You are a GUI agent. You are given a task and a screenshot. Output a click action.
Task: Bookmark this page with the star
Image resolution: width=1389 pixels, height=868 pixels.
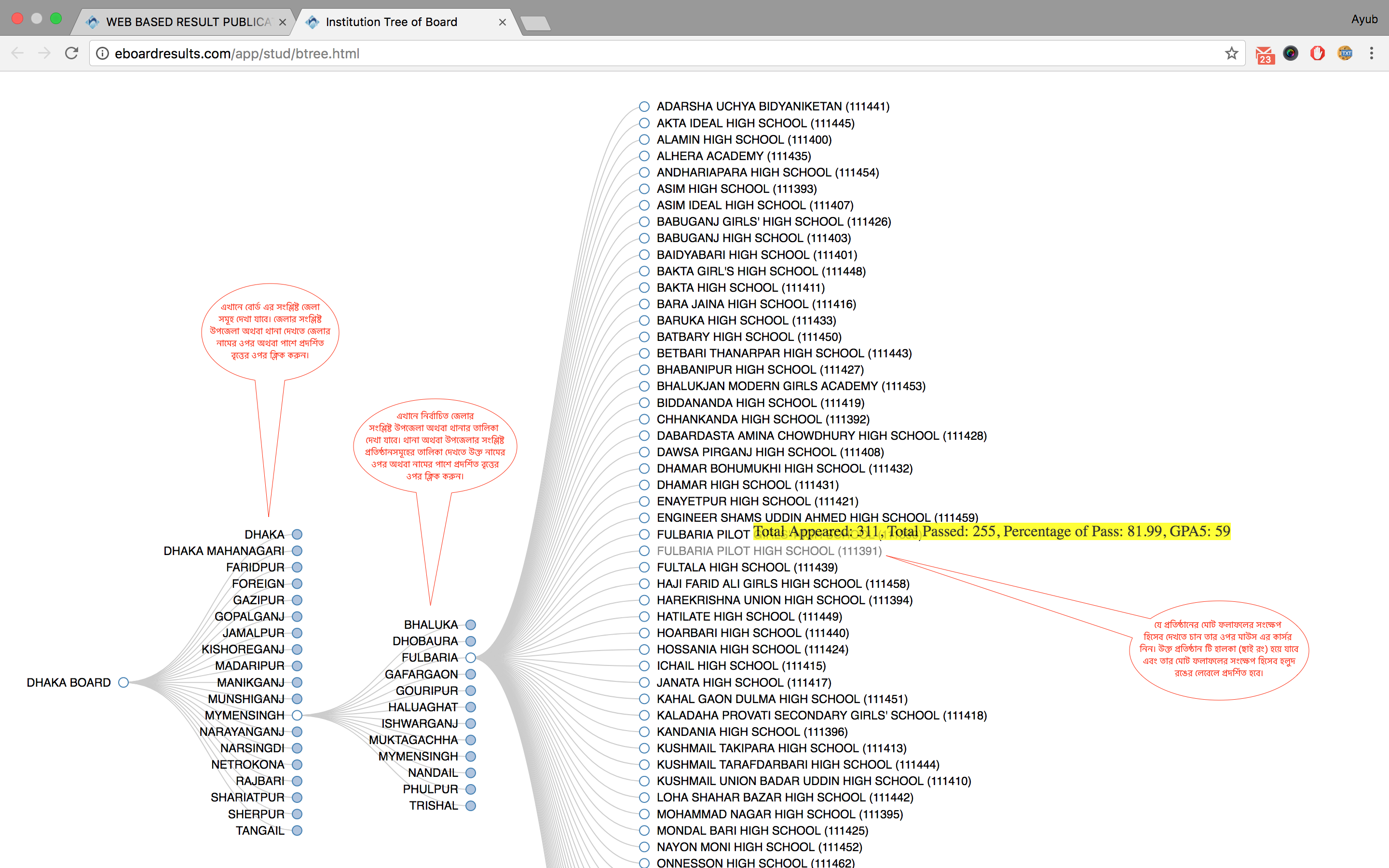1231,54
